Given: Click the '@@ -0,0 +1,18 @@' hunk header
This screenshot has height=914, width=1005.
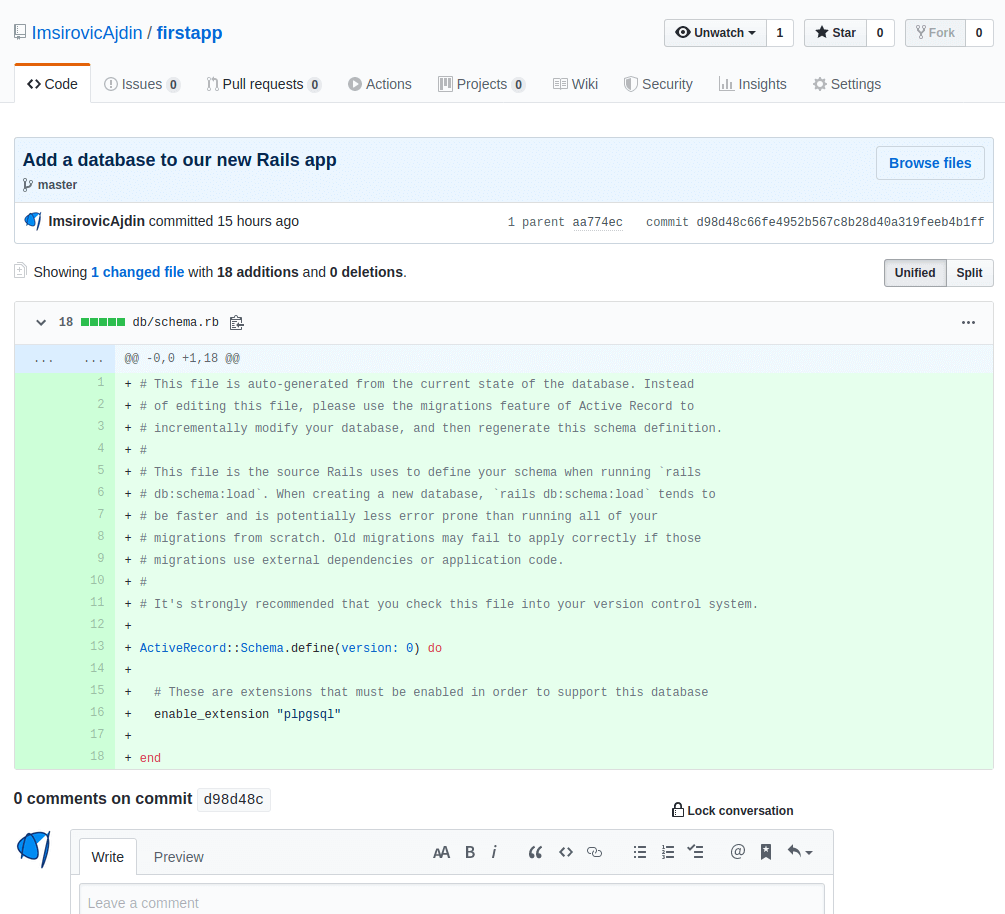Looking at the screenshot, I should (x=182, y=359).
